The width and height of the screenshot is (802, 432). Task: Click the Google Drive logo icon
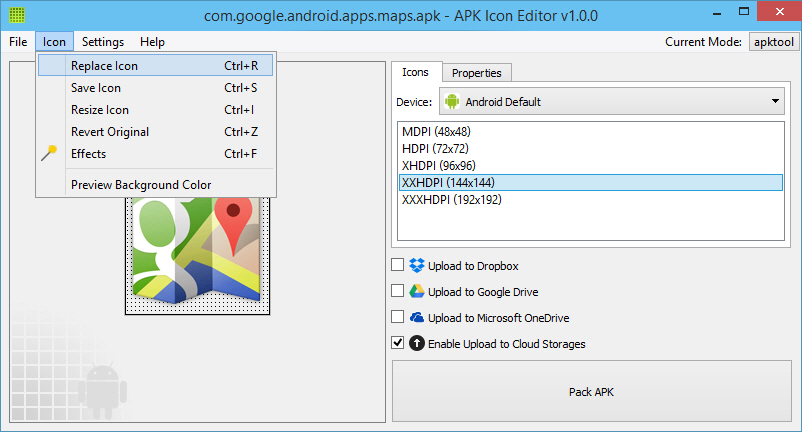point(417,292)
